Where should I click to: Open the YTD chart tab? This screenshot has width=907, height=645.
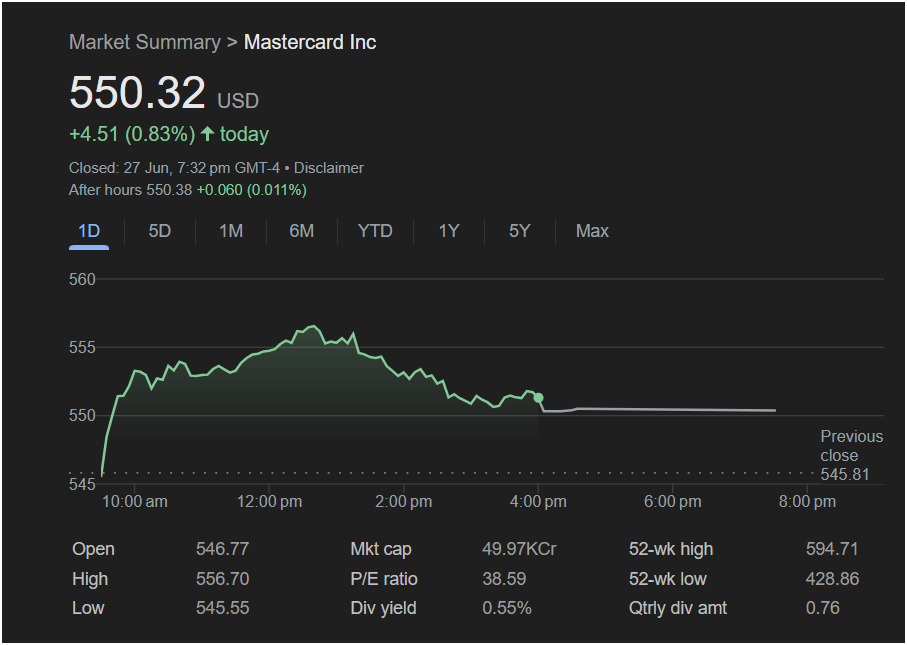click(x=375, y=231)
